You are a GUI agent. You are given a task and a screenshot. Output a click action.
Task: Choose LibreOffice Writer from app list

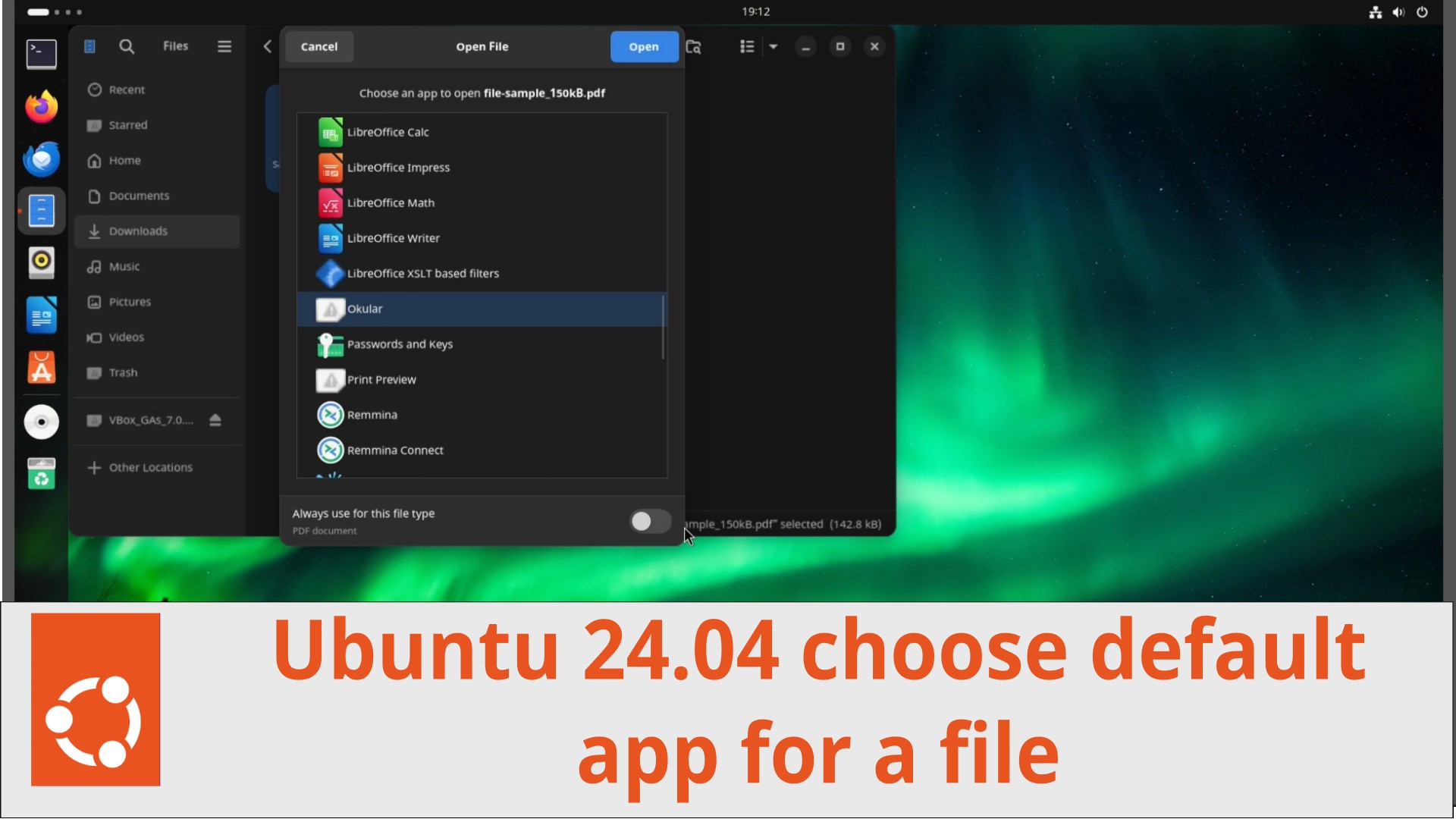(393, 238)
